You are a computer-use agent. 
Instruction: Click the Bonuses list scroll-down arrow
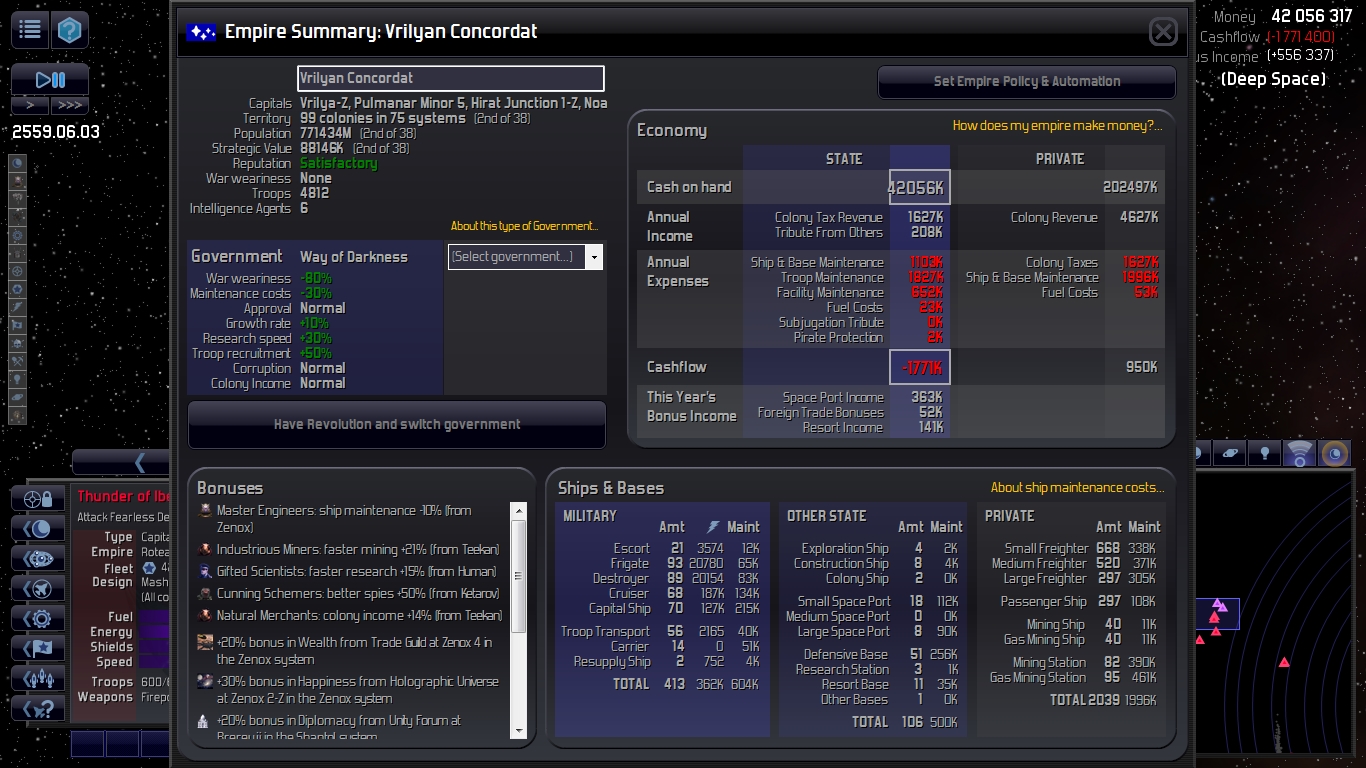pos(518,730)
